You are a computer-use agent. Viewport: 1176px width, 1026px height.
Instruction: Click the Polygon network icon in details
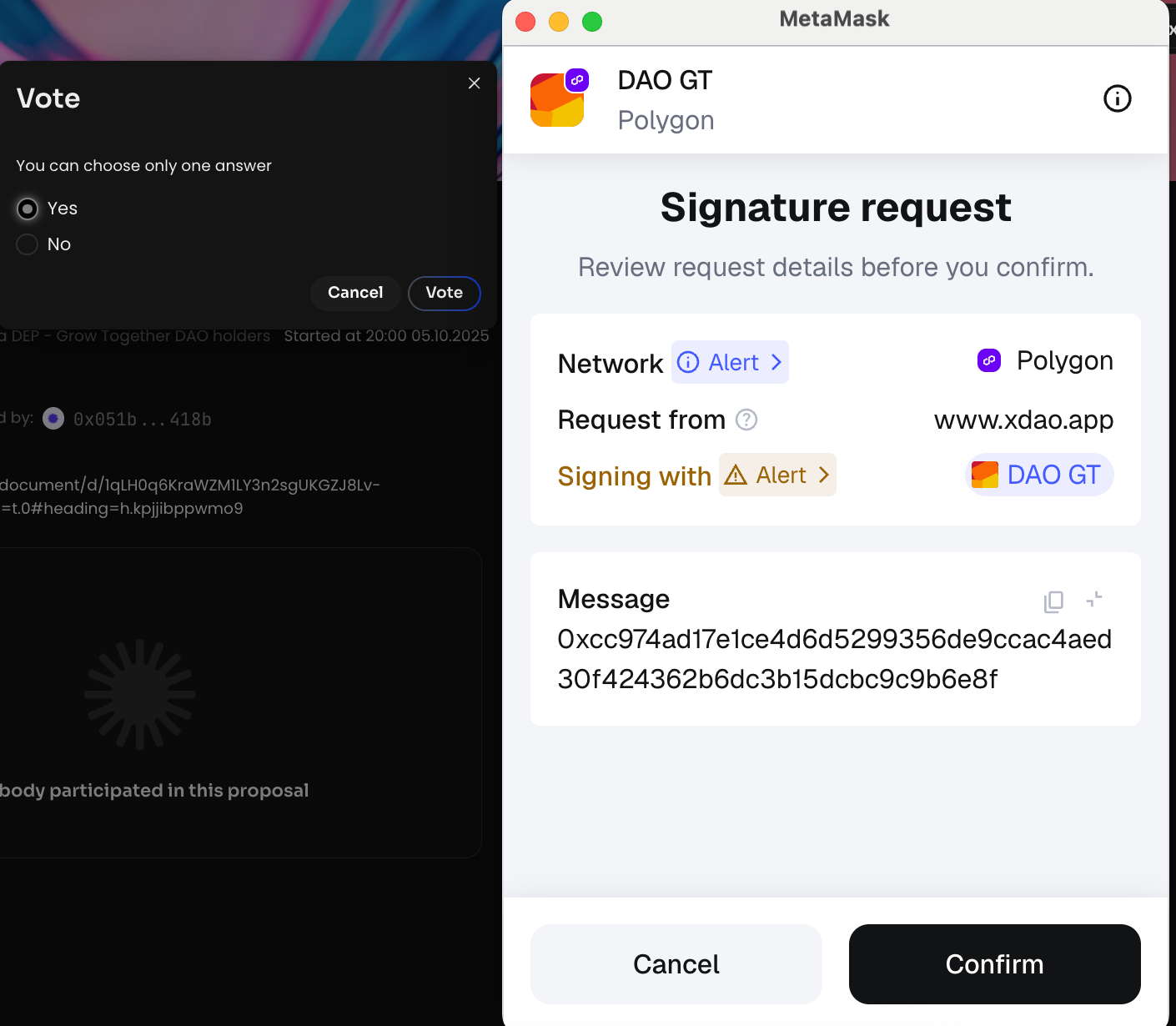pyautogui.click(x=989, y=361)
